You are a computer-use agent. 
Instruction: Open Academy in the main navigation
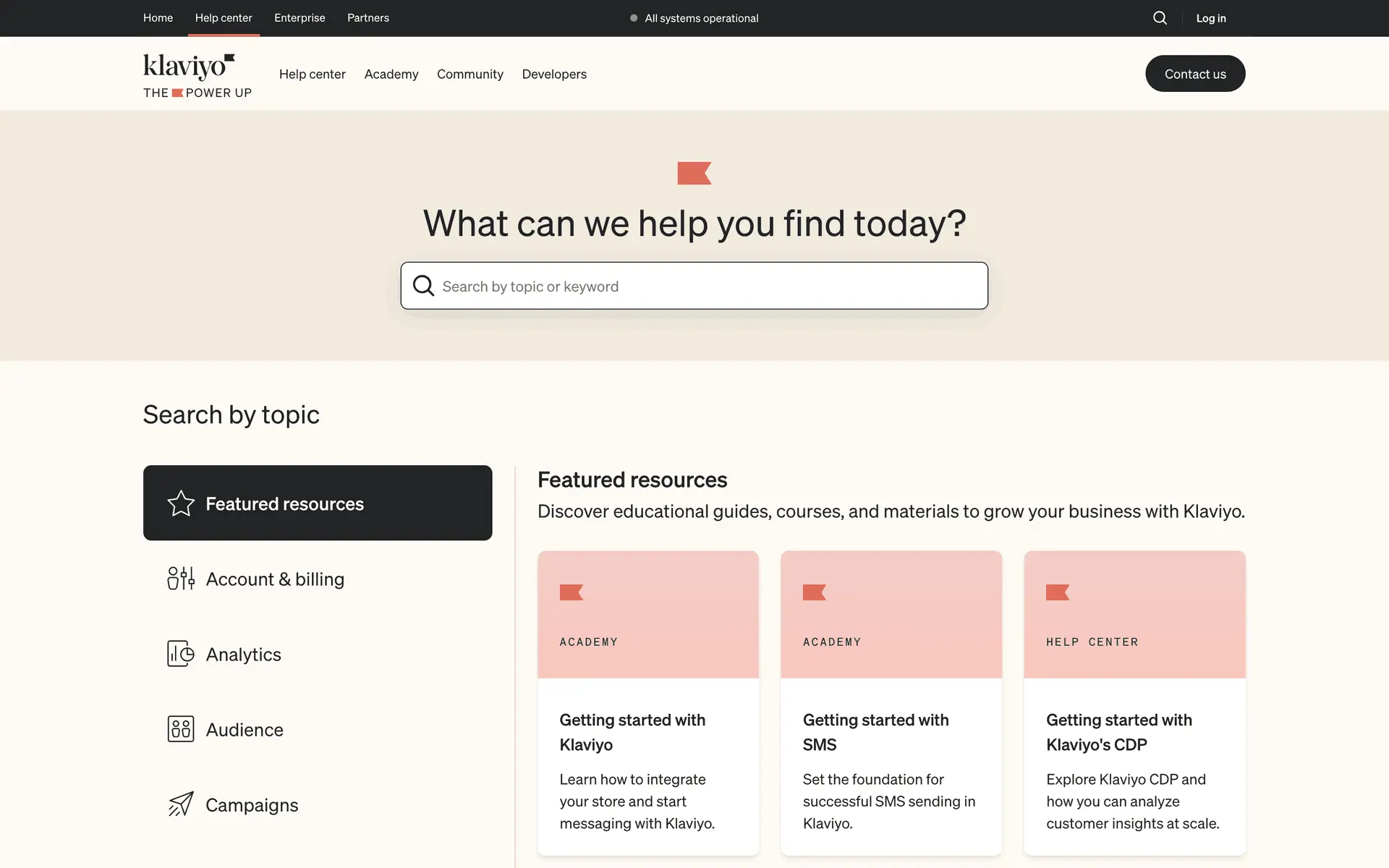tap(391, 75)
